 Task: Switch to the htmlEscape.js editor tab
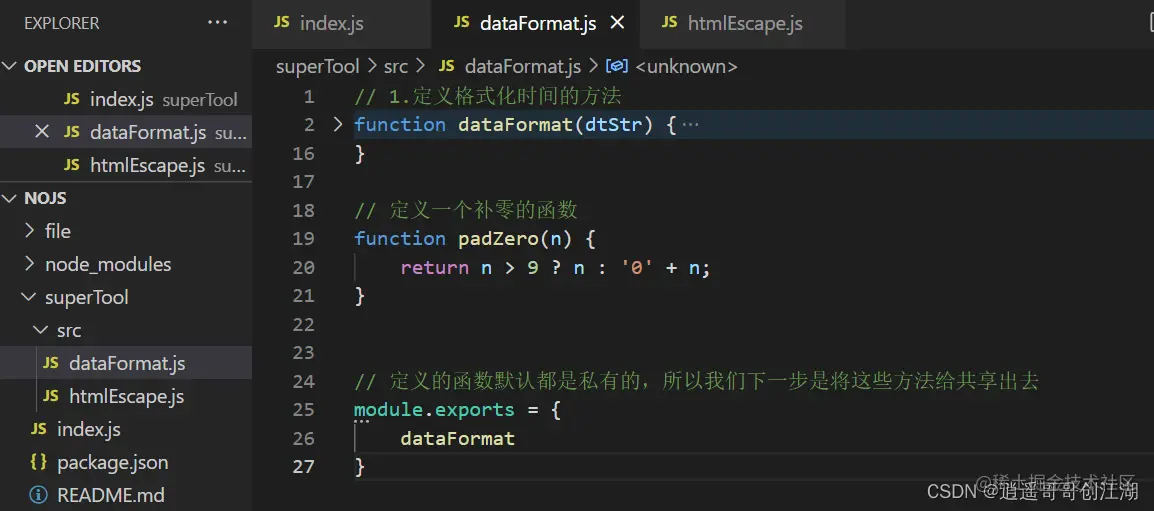click(x=744, y=24)
